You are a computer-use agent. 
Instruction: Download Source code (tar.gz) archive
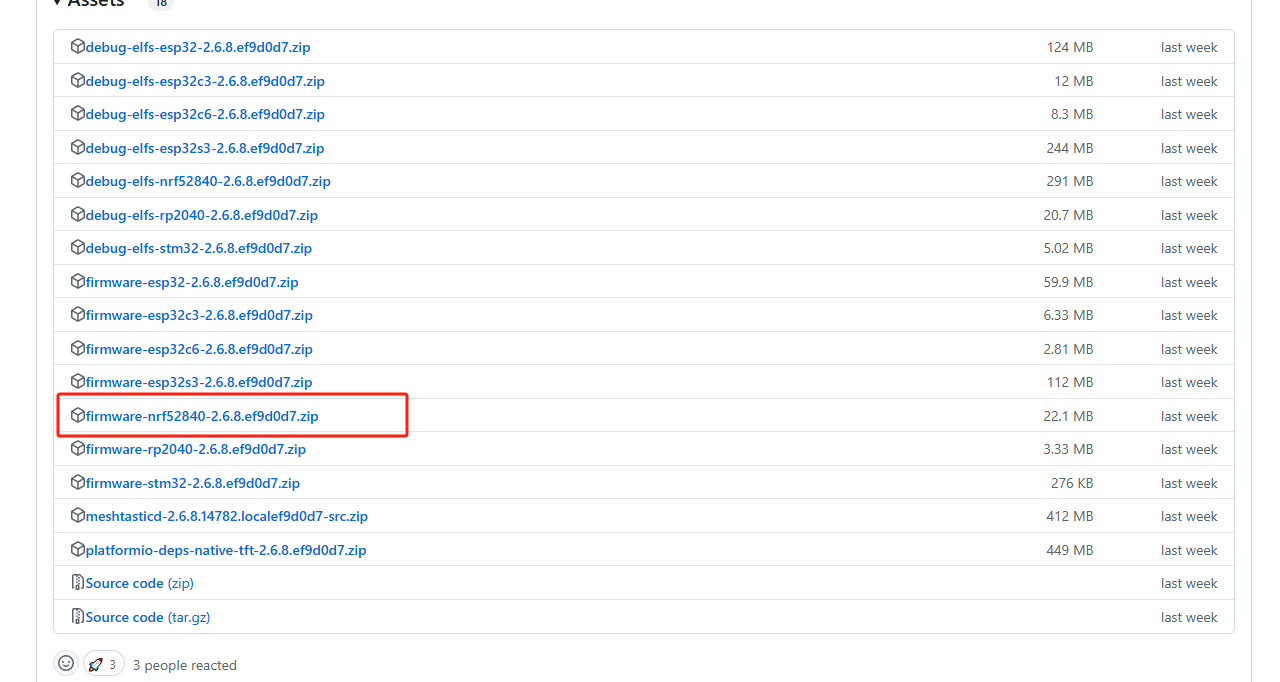click(x=148, y=617)
